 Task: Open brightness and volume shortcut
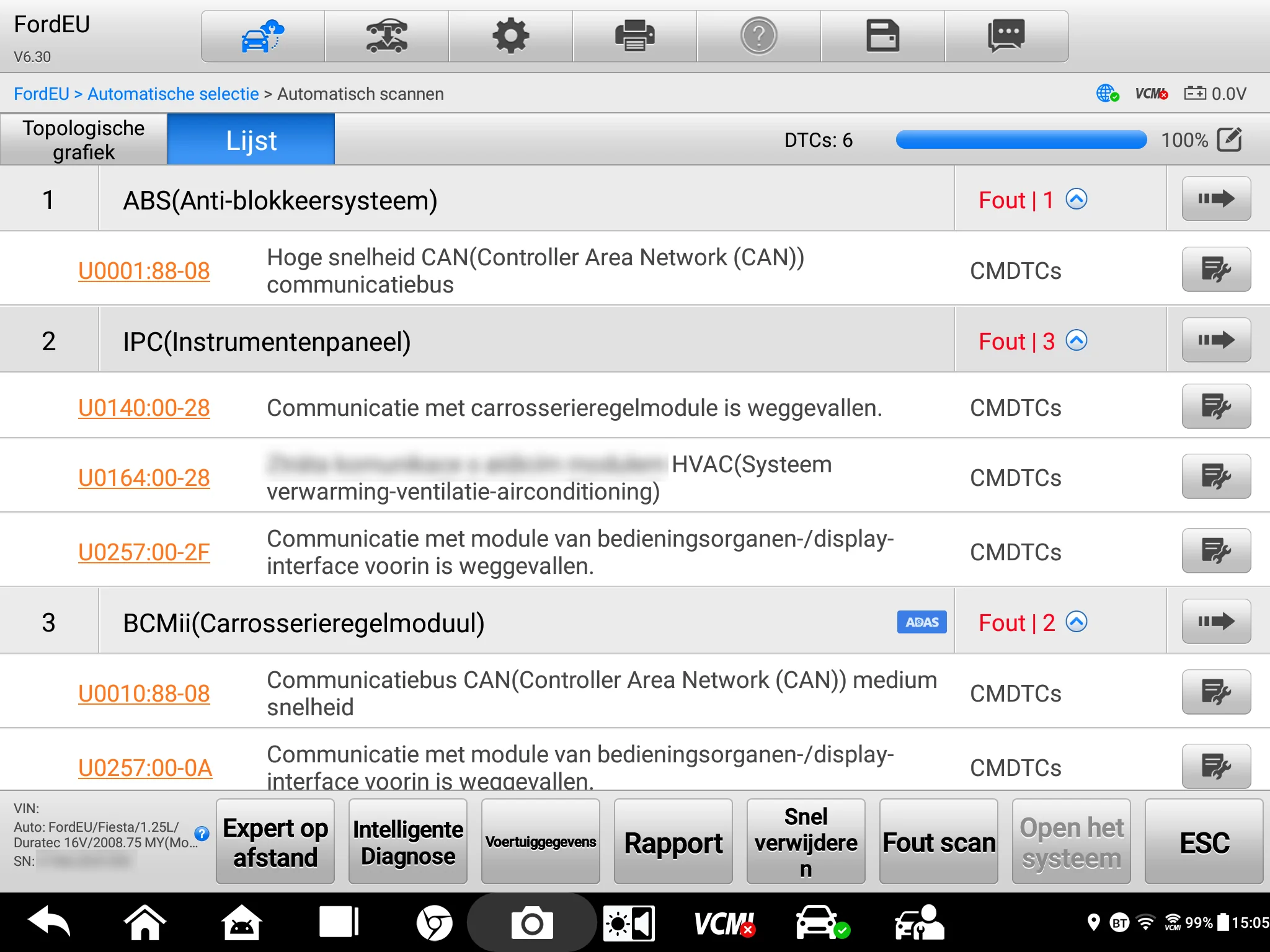click(x=629, y=923)
